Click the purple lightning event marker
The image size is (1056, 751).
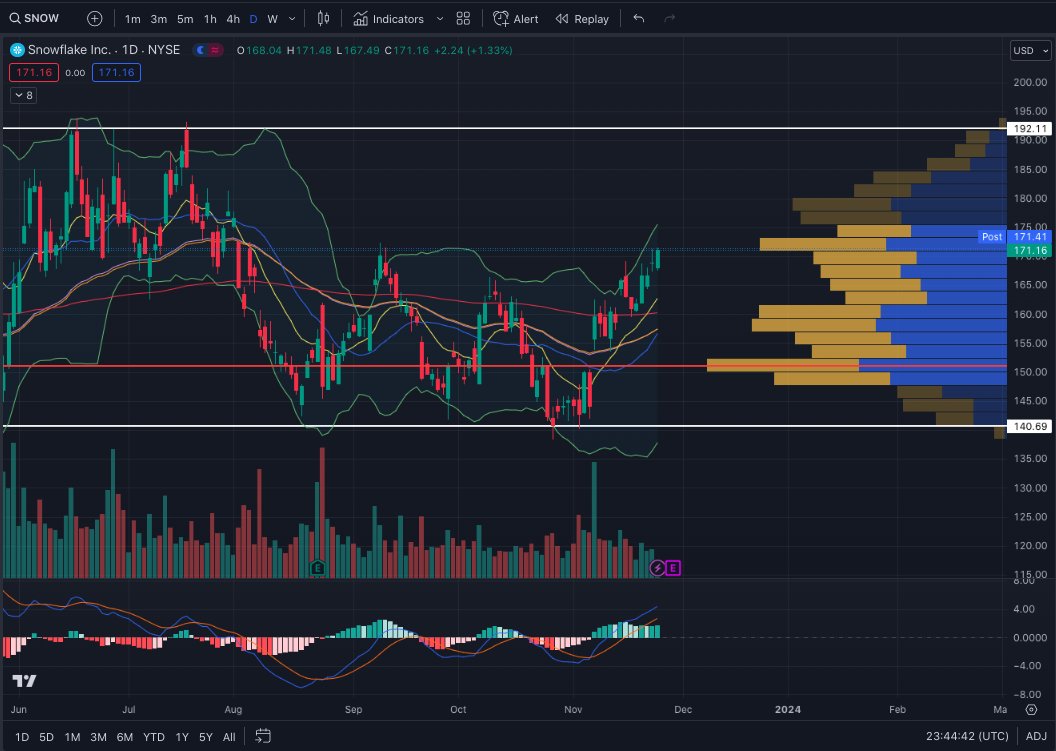pyautogui.click(x=657, y=568)
